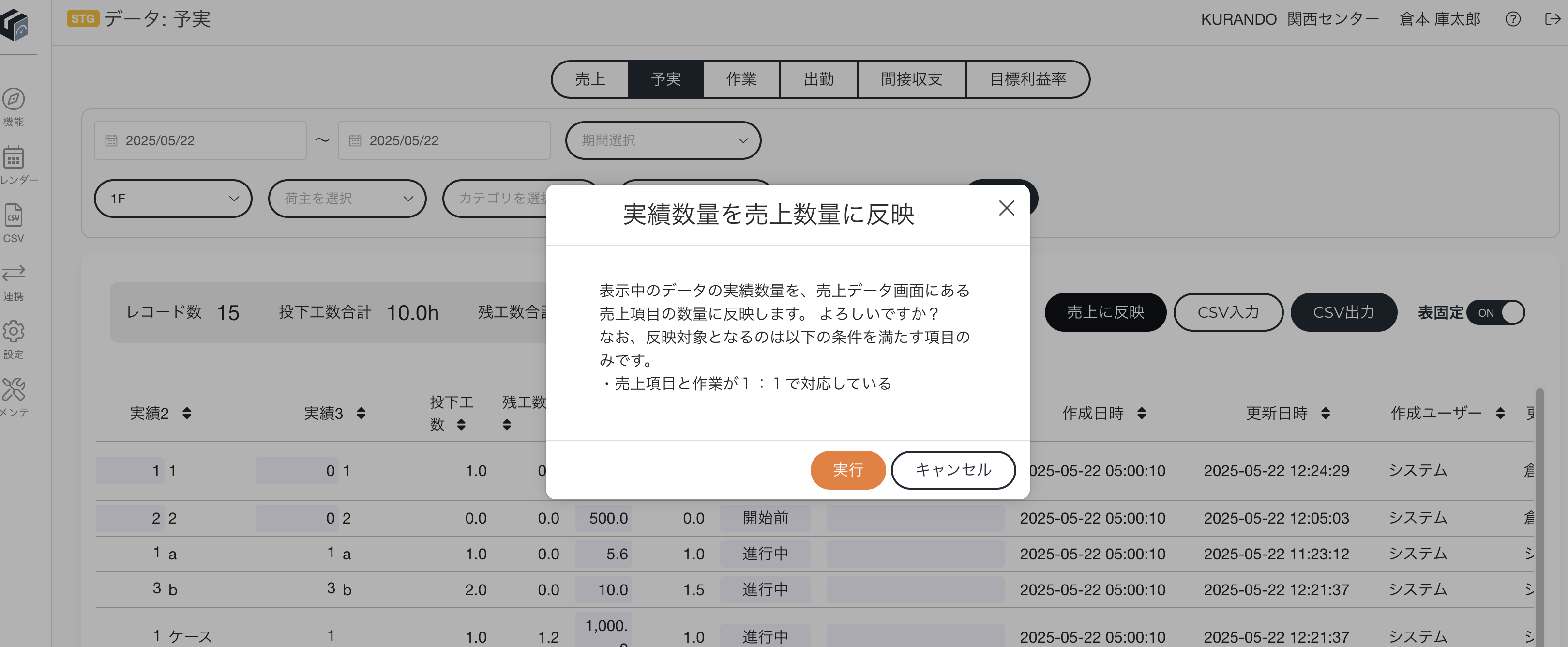Sort by 残工数 column arrows
This screenshot has width=1568, height=647.
pyautogui.click(x=507, y=425)
